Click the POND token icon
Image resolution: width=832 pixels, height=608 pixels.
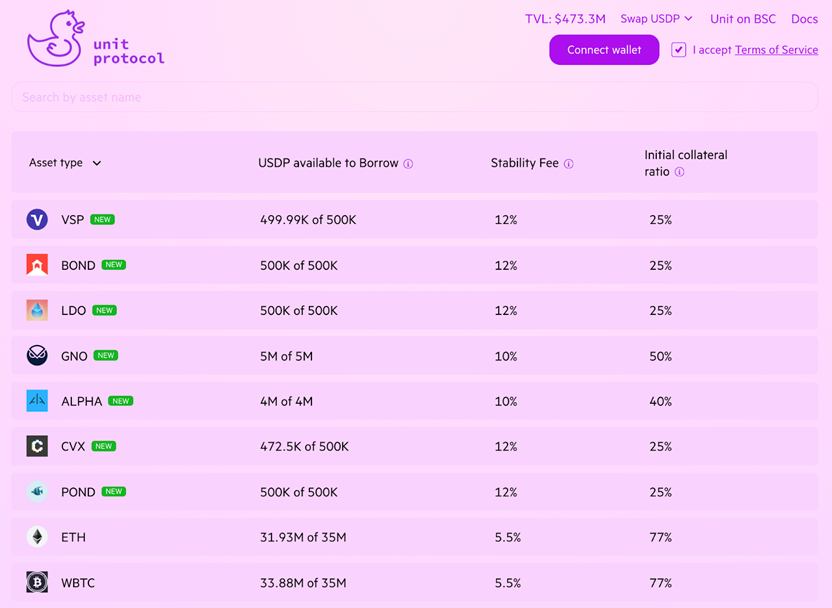pyautogui.click(x=37, y=492)
